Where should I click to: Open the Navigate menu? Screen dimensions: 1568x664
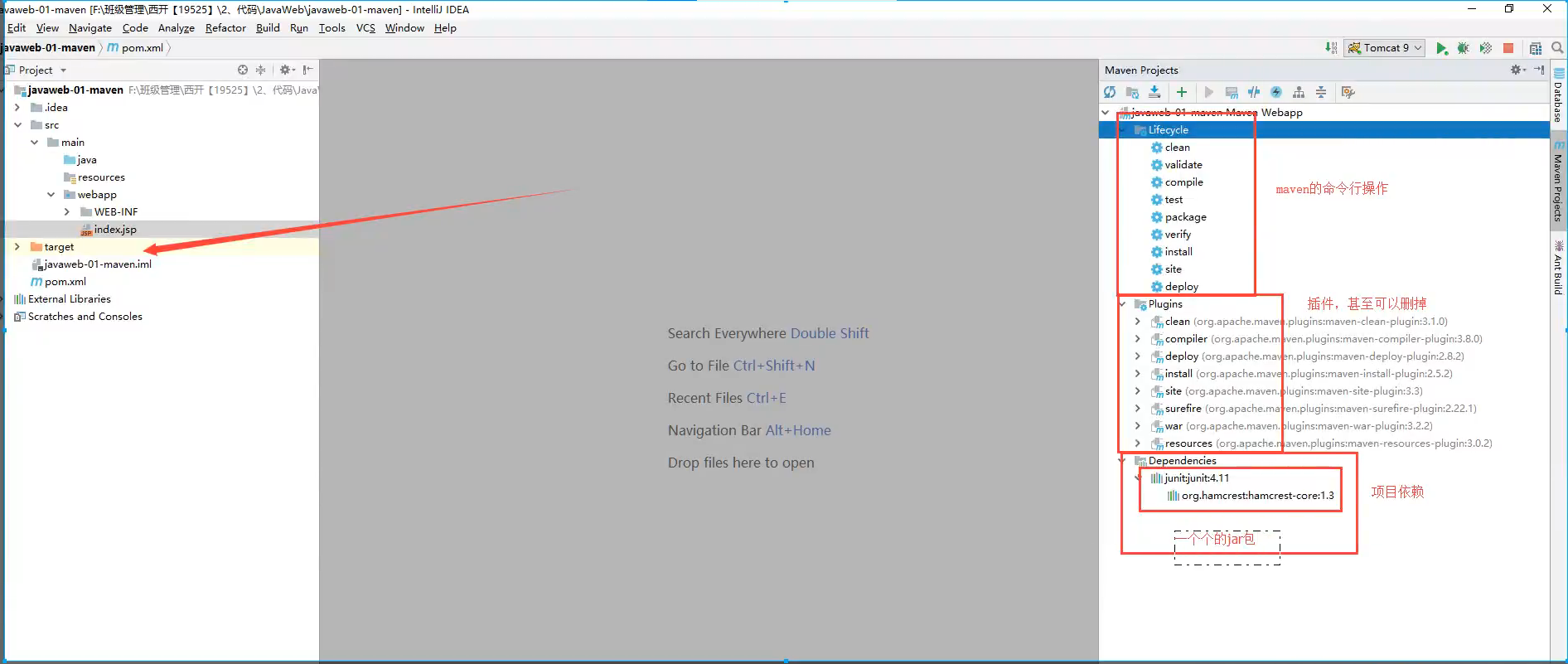(x=90, y=28)
